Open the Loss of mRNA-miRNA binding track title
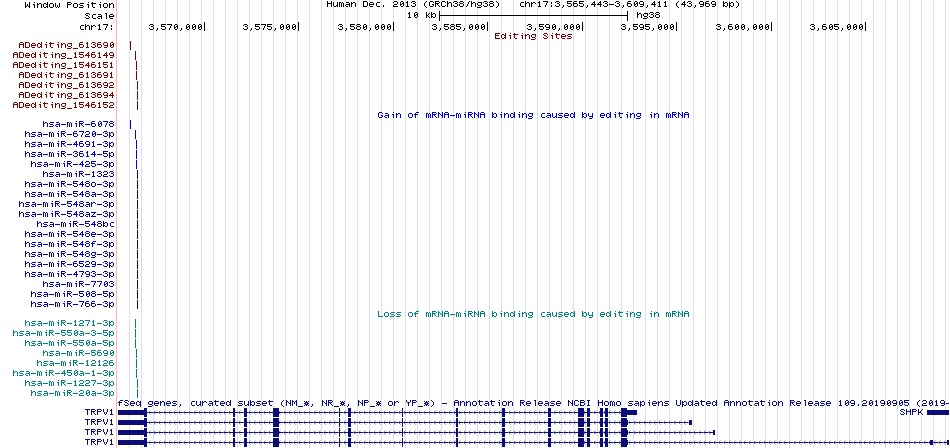The width and height of the screenshot is (950, 448). [x=533, y=314]
